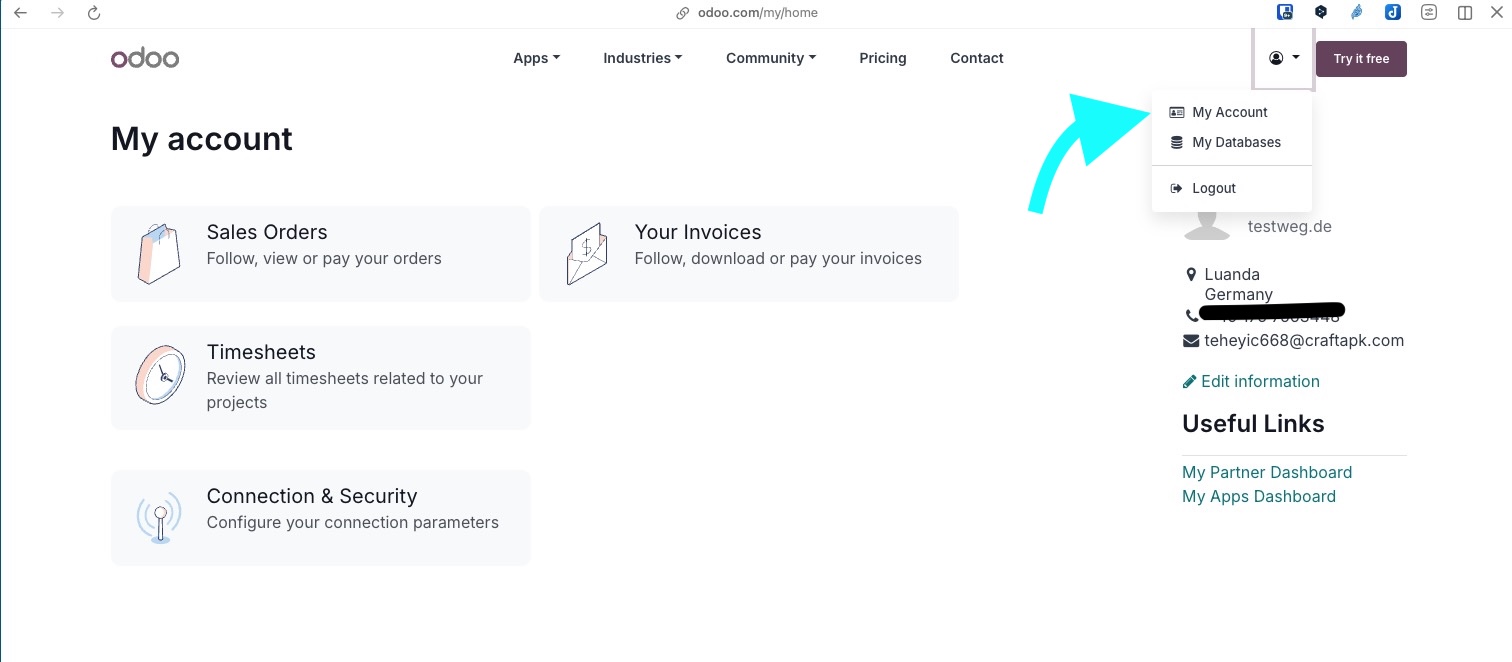
Task: Reload the page with refresh icon
Action: (94, 13)
